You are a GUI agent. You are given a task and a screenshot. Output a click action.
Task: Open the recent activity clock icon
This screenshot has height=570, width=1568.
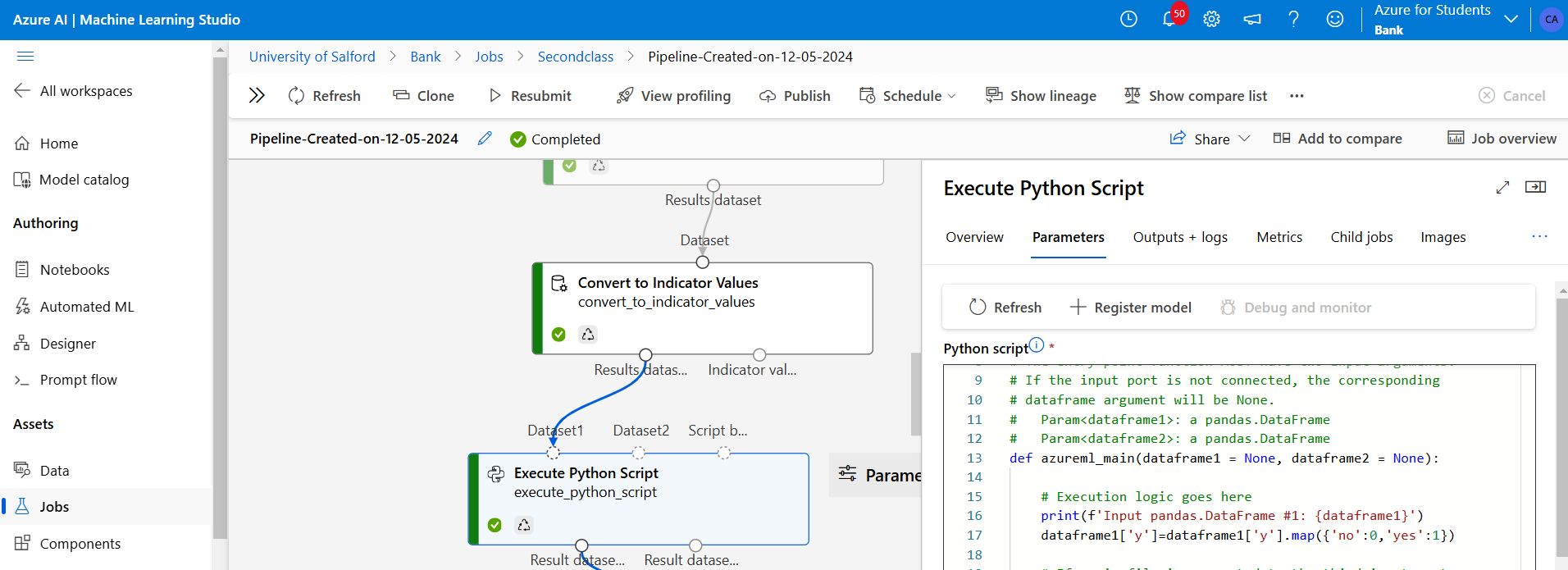[x=1128, y=19]
